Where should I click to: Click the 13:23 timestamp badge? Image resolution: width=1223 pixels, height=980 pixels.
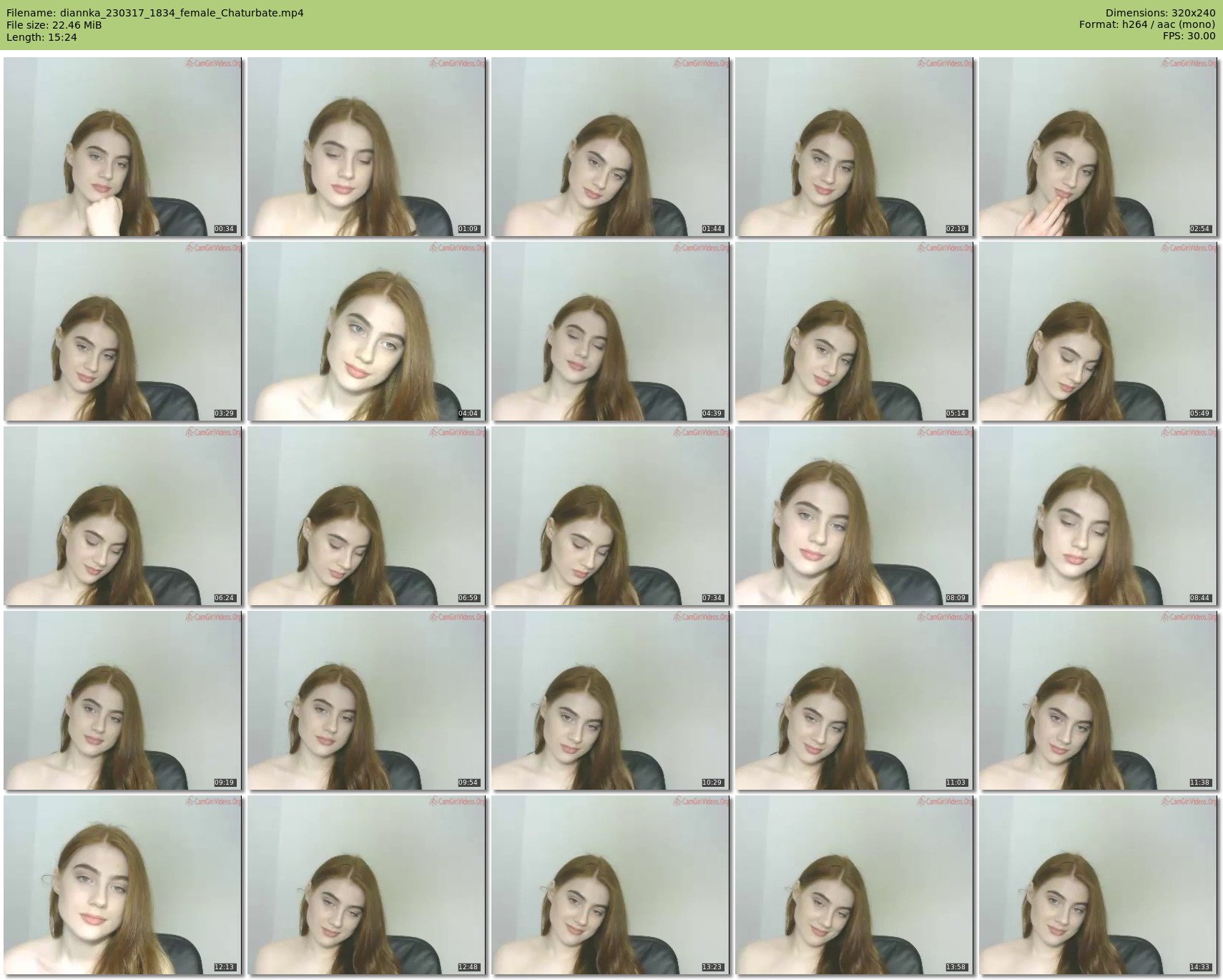(x=712, y=967)
